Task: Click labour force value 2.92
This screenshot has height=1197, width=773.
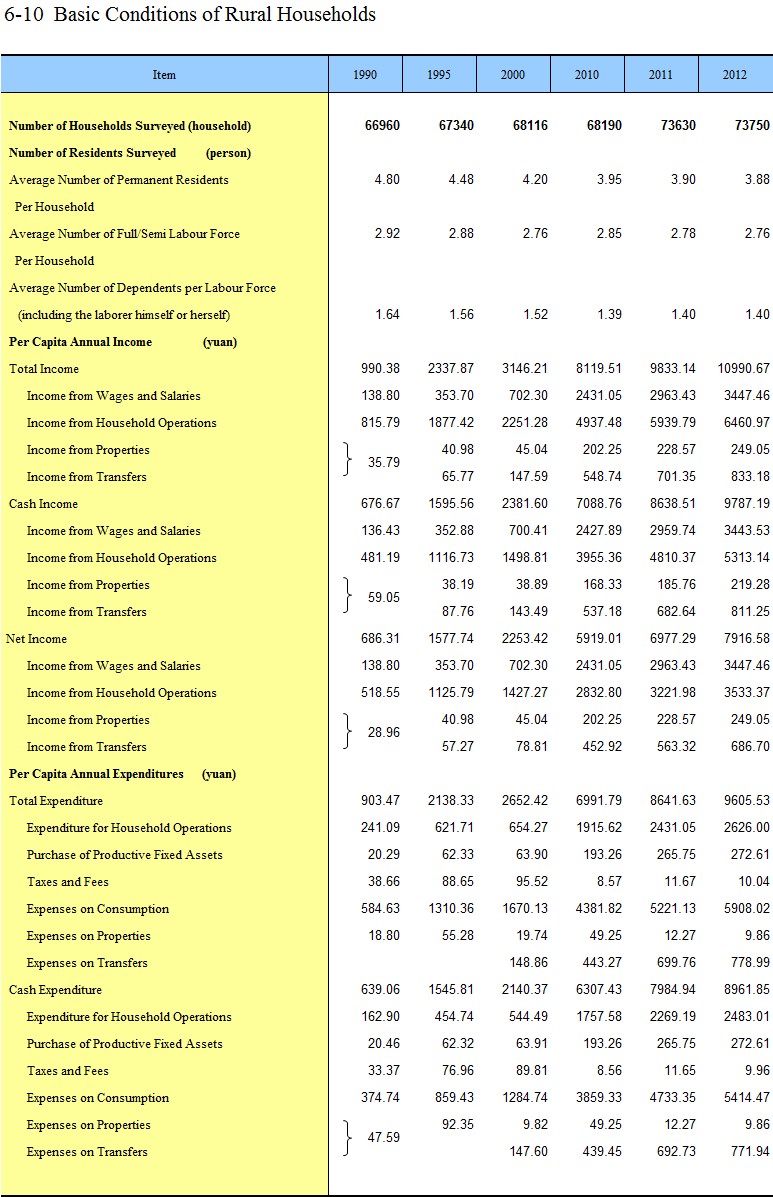Action: coord(387,234)
